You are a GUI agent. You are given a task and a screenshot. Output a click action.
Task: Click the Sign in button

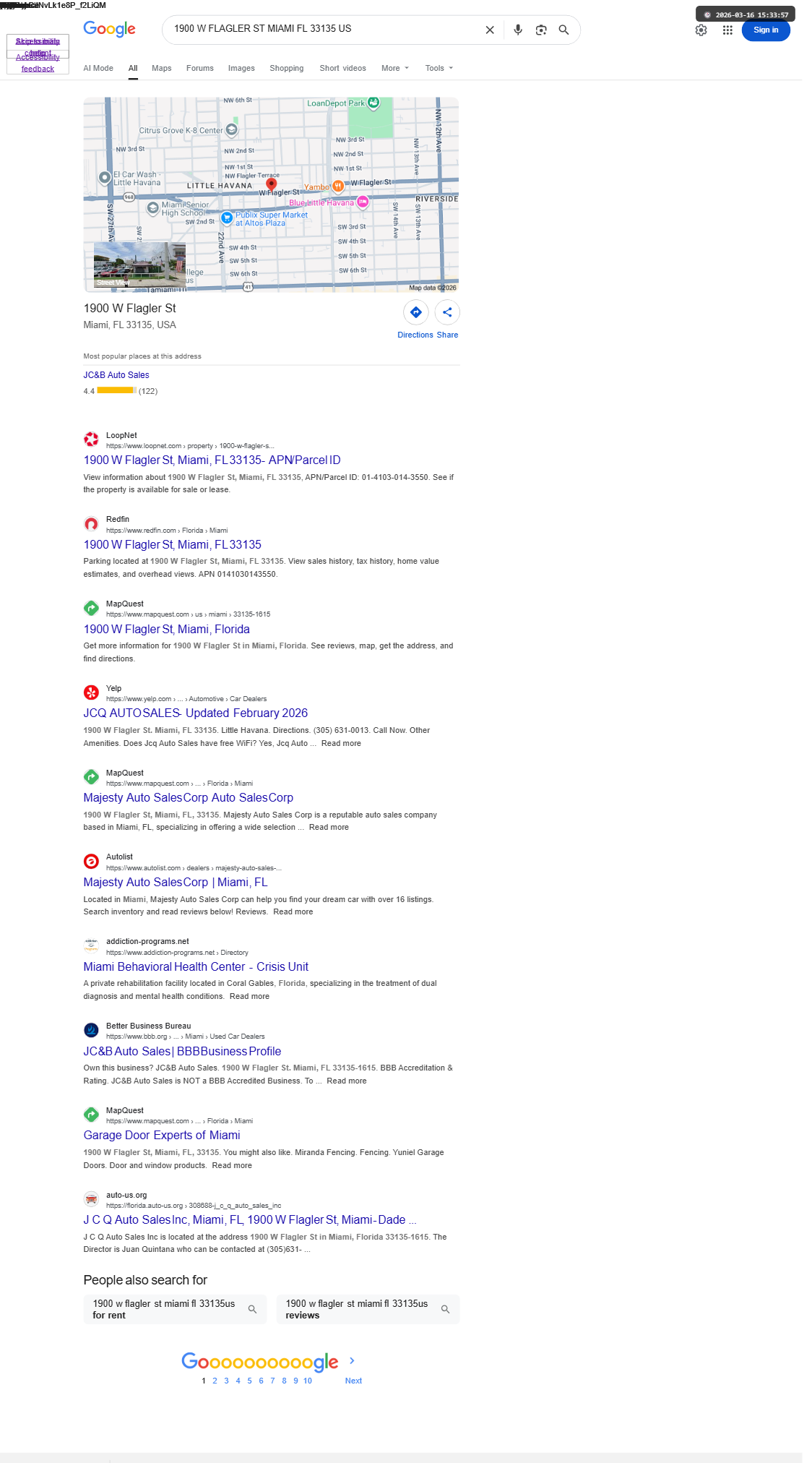(x=766, y=30)
